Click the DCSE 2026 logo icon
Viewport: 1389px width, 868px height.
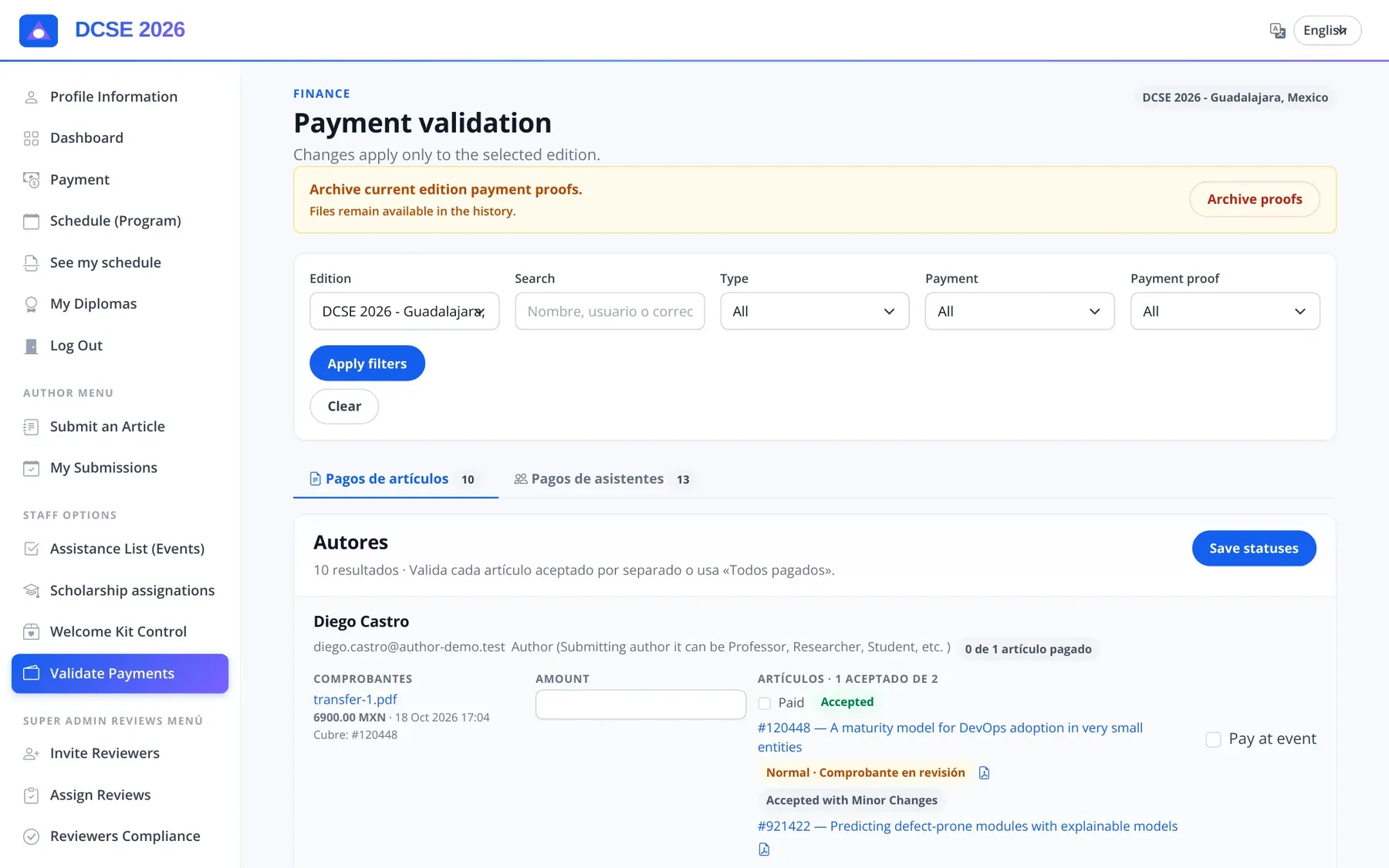[39, 31]
